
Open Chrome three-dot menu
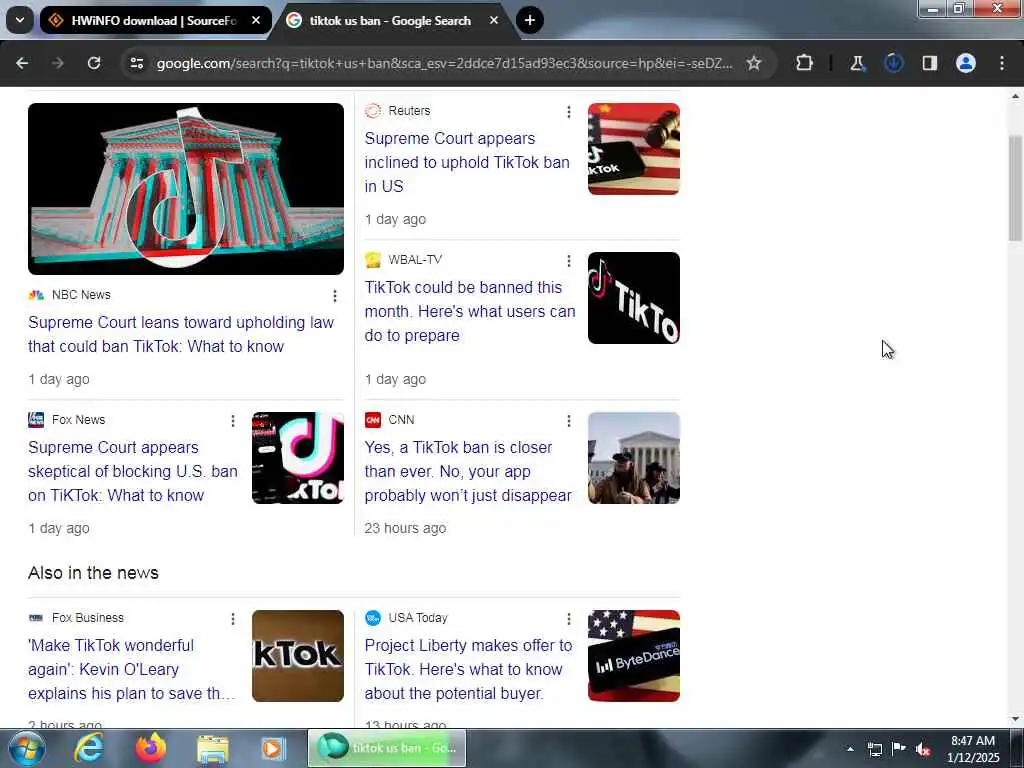point(1002,63)
